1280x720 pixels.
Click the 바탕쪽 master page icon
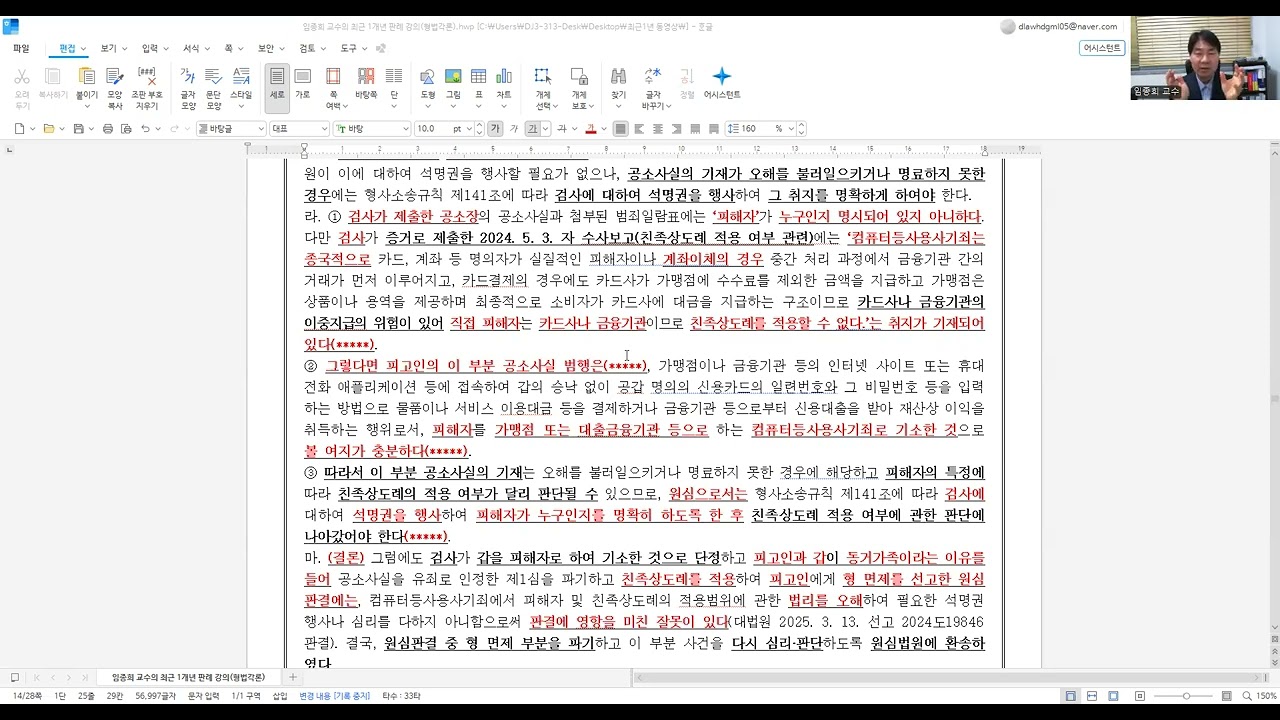366,77
